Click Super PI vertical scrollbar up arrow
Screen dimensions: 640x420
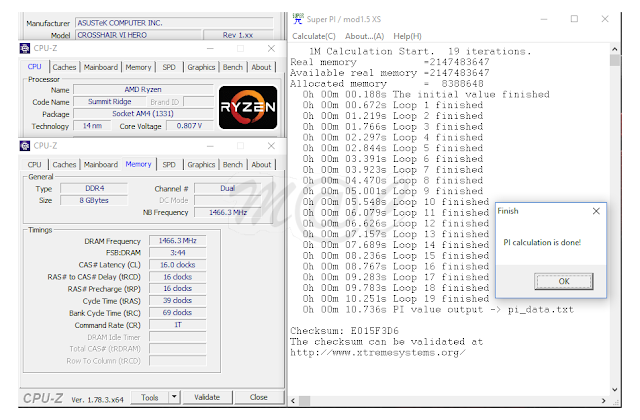tap(615, 49)
